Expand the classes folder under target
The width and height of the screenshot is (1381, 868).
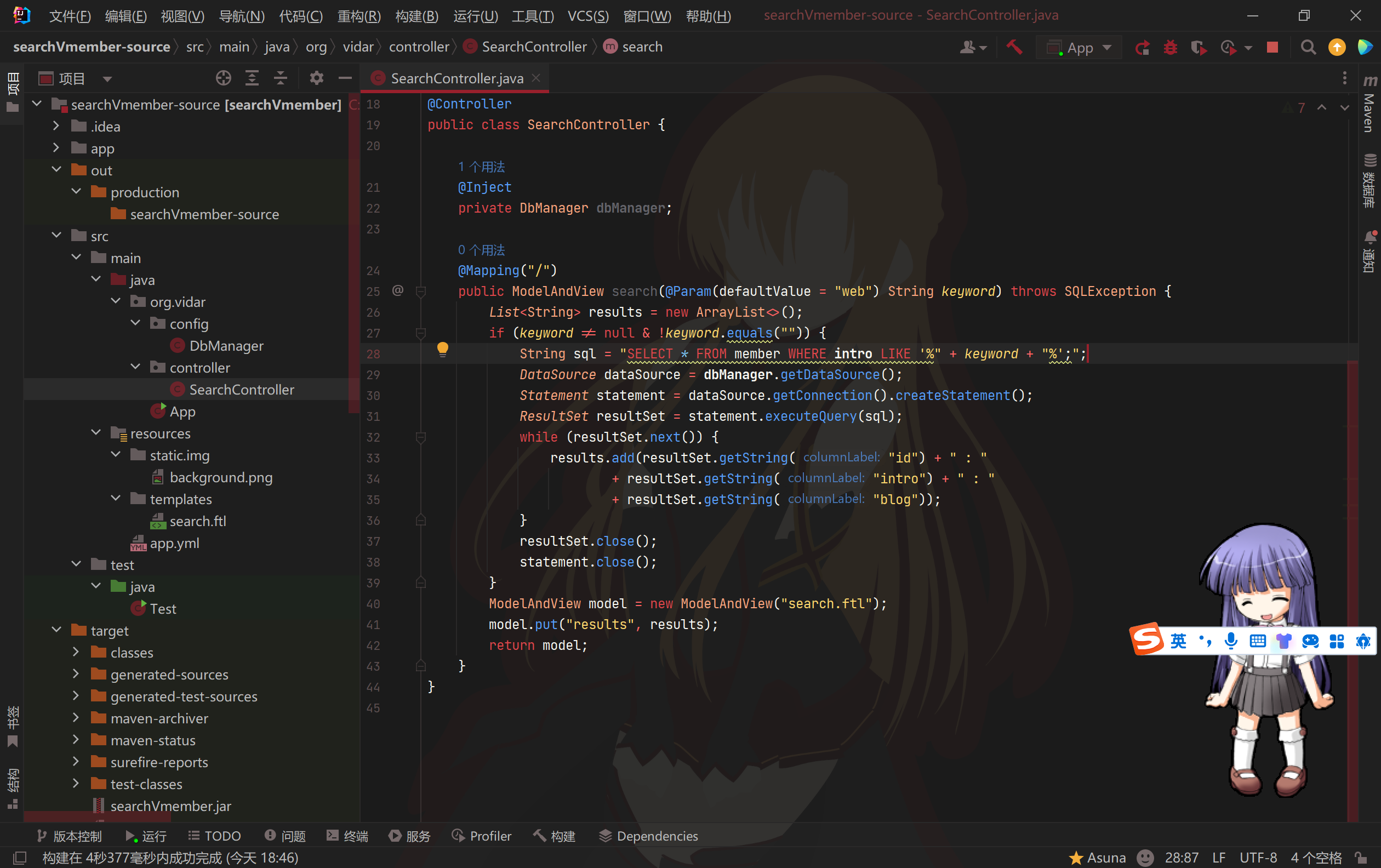[76, 652]
